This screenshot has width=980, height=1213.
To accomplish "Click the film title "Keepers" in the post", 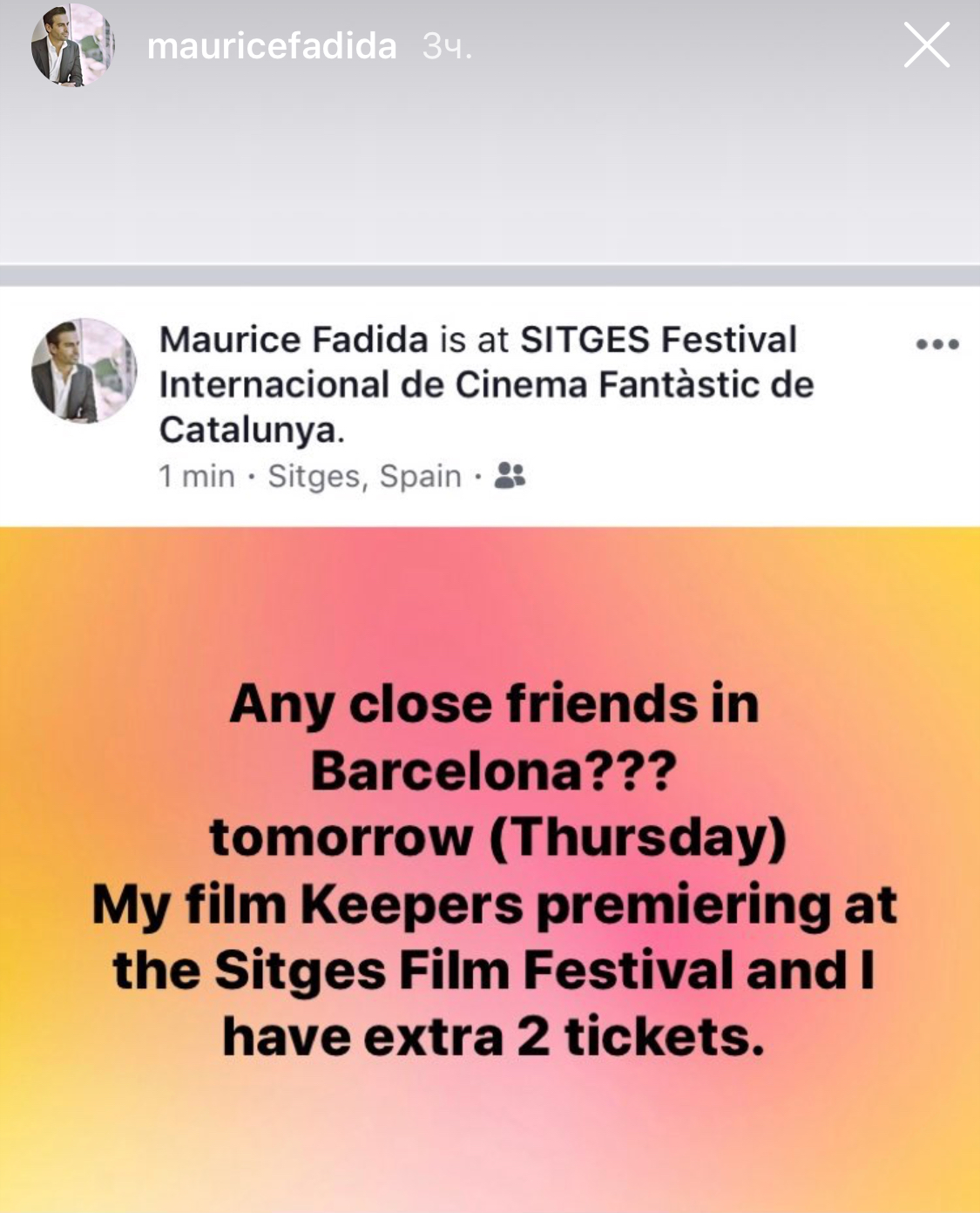I will (x=411, y=905).
